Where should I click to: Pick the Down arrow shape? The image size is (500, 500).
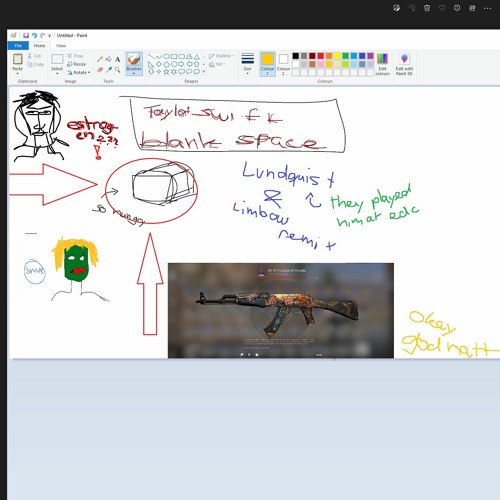tap(151, 72)
